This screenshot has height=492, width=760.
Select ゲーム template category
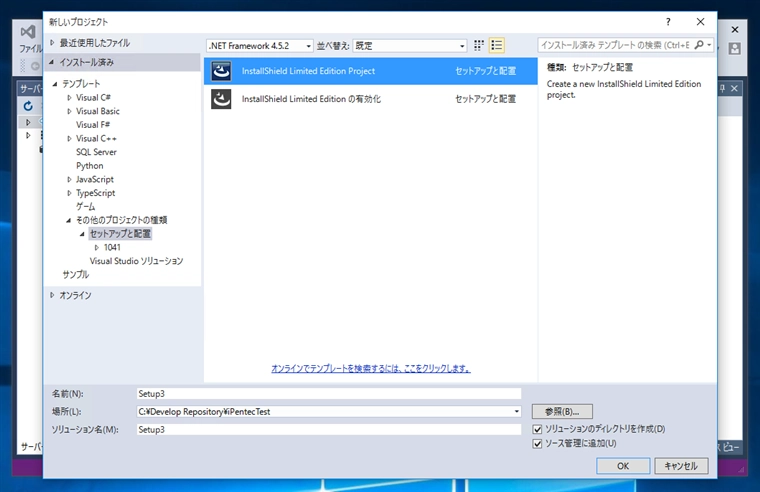(85, 206)
